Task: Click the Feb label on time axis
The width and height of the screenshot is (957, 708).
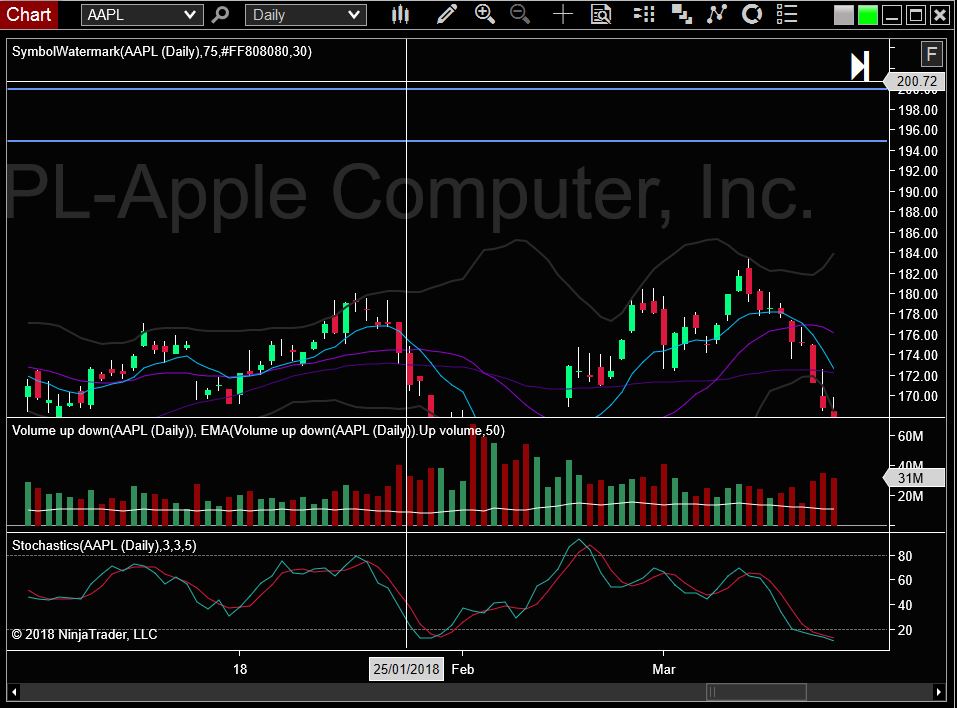Action: [x=463, y=670]
